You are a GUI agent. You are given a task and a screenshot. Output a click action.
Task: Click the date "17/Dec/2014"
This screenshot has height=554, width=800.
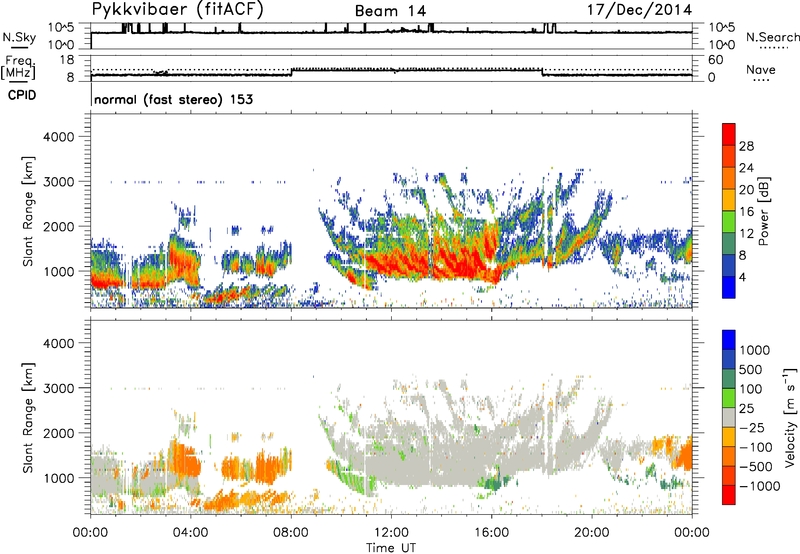pos(640,10)
